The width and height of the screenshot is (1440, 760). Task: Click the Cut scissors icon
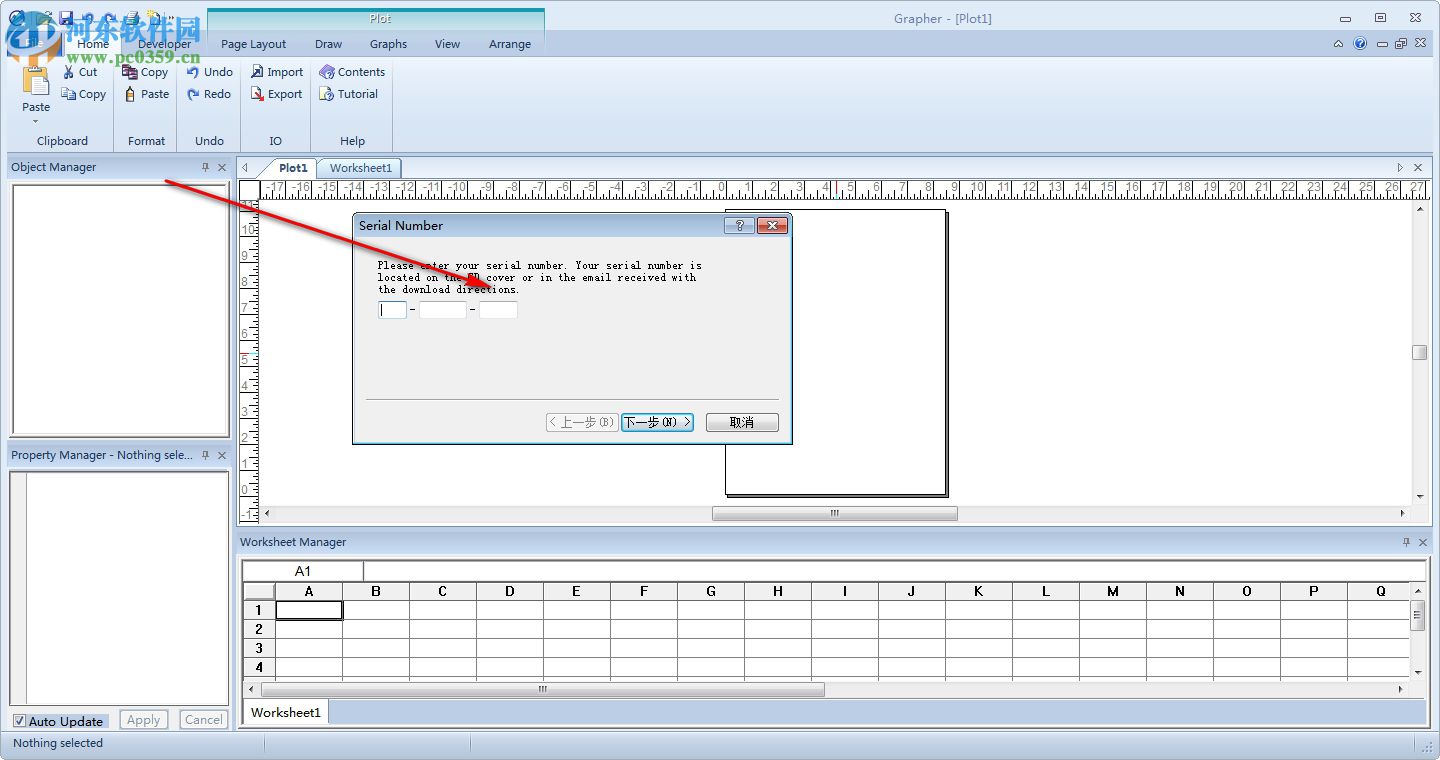pos(68,72)
